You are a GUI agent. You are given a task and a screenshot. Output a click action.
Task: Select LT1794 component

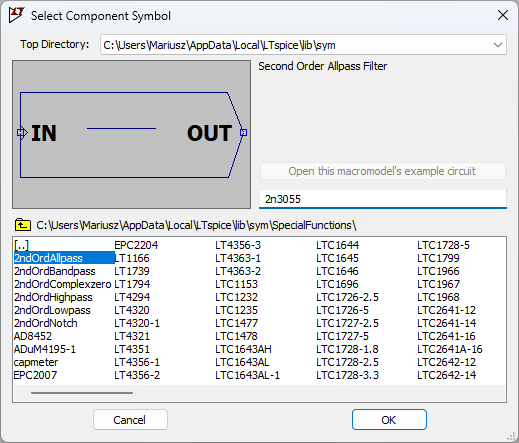(132, 284)
